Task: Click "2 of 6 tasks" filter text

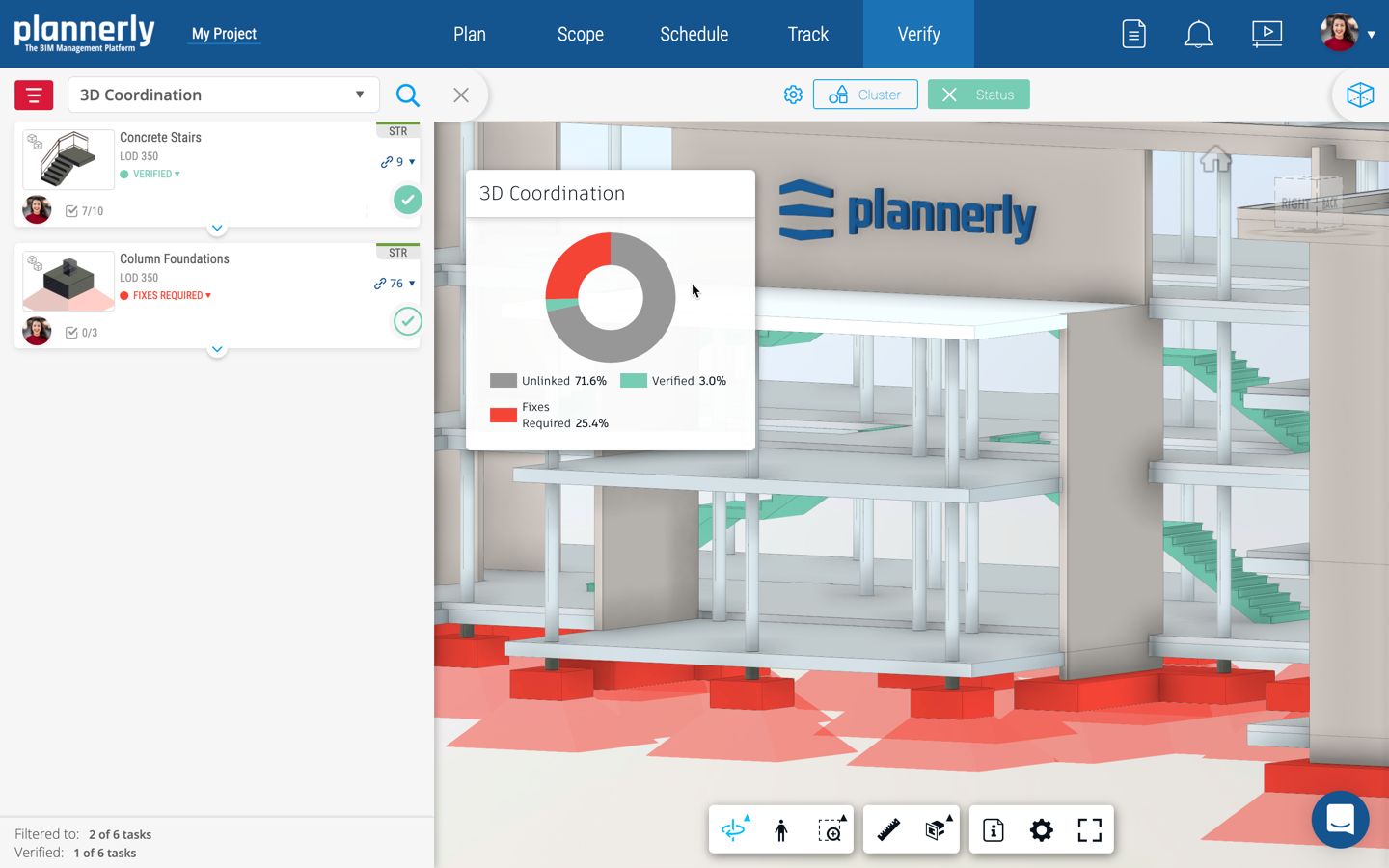Action: [120, 835]
